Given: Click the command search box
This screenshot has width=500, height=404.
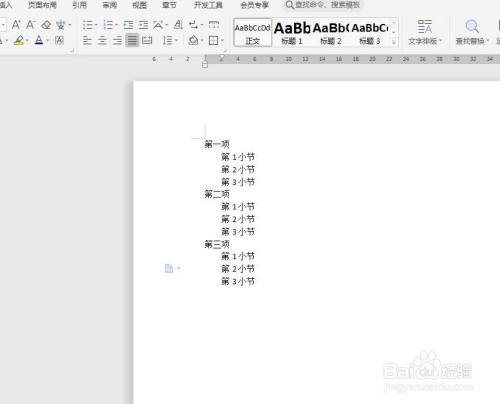Looking at the screenshot, I should pos(323,5).
